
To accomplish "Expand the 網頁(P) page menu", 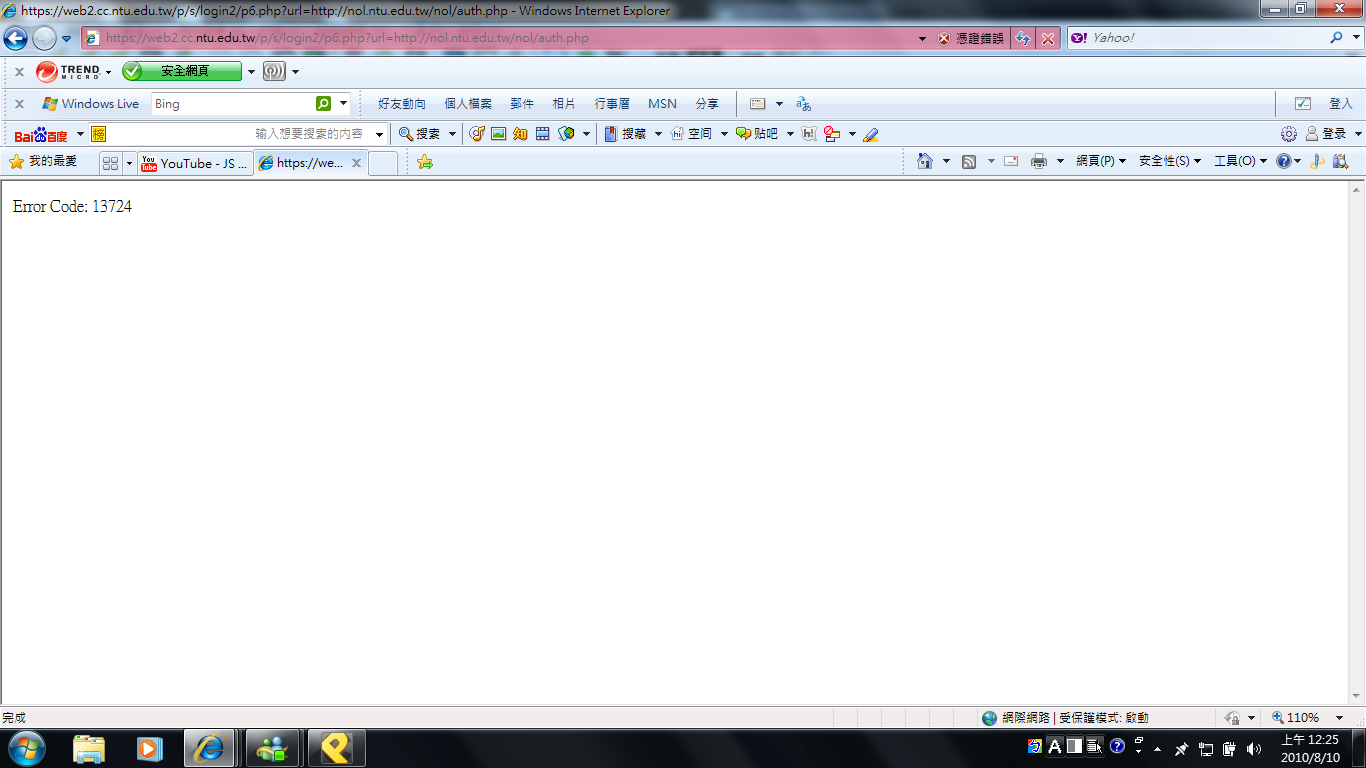I will point(1100,161).
